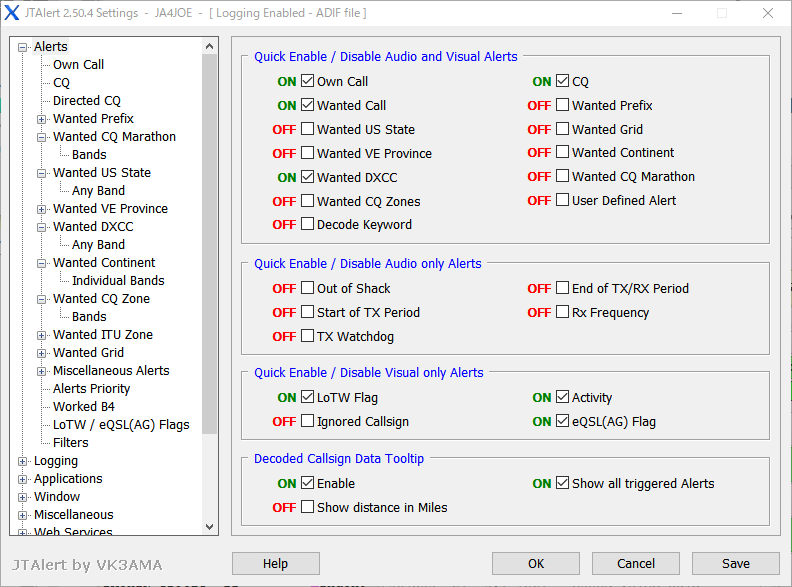This screenshot has height=587, width=792.
Task: Enable the User Defined Alert checkbox
Action: [x=562, y=200]
